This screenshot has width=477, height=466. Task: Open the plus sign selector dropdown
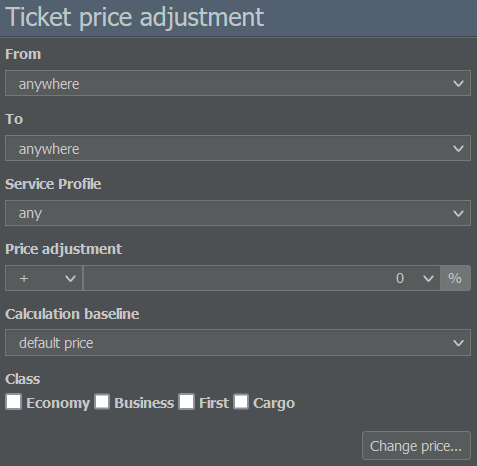pos(44,278)
